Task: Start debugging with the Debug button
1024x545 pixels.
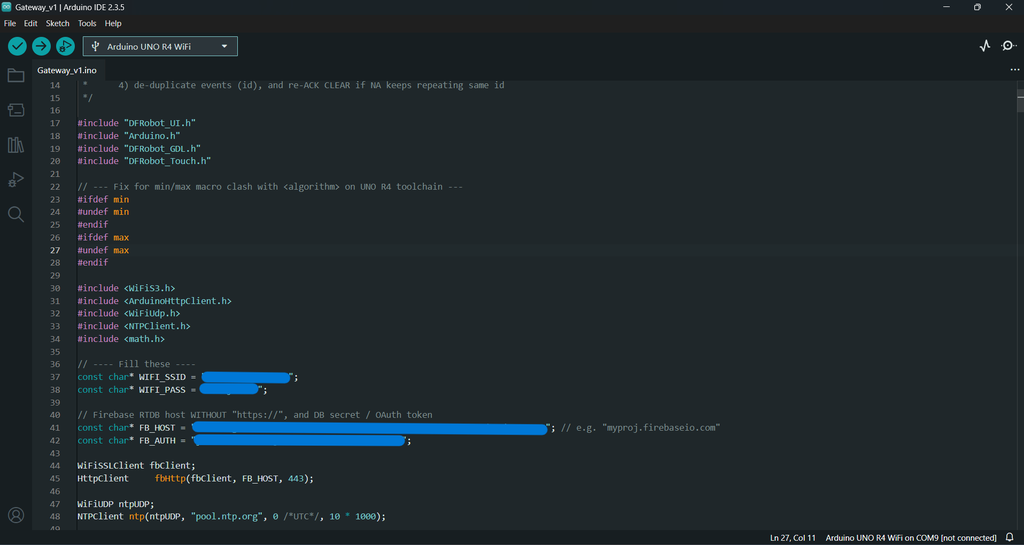Action: [x=65, y=46]
